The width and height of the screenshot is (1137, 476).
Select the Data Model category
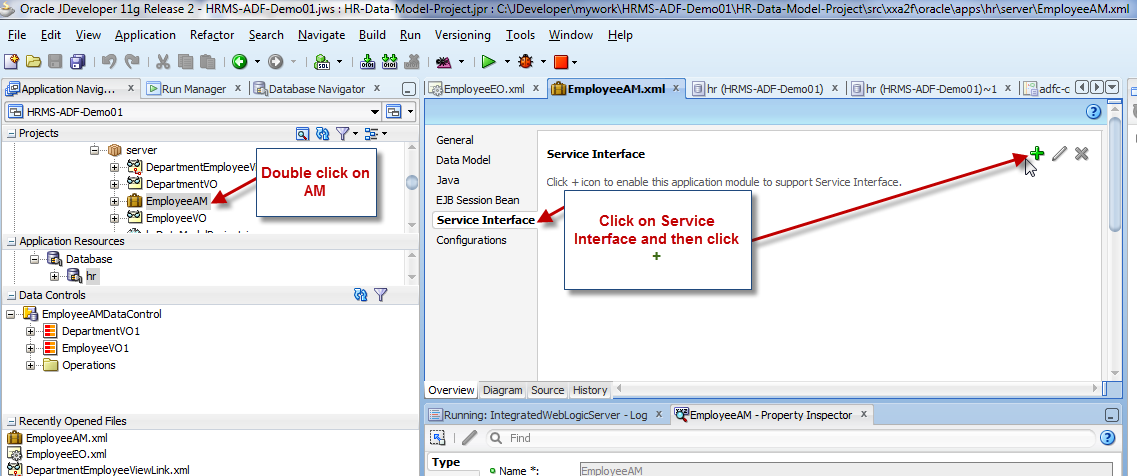(463, 160)
